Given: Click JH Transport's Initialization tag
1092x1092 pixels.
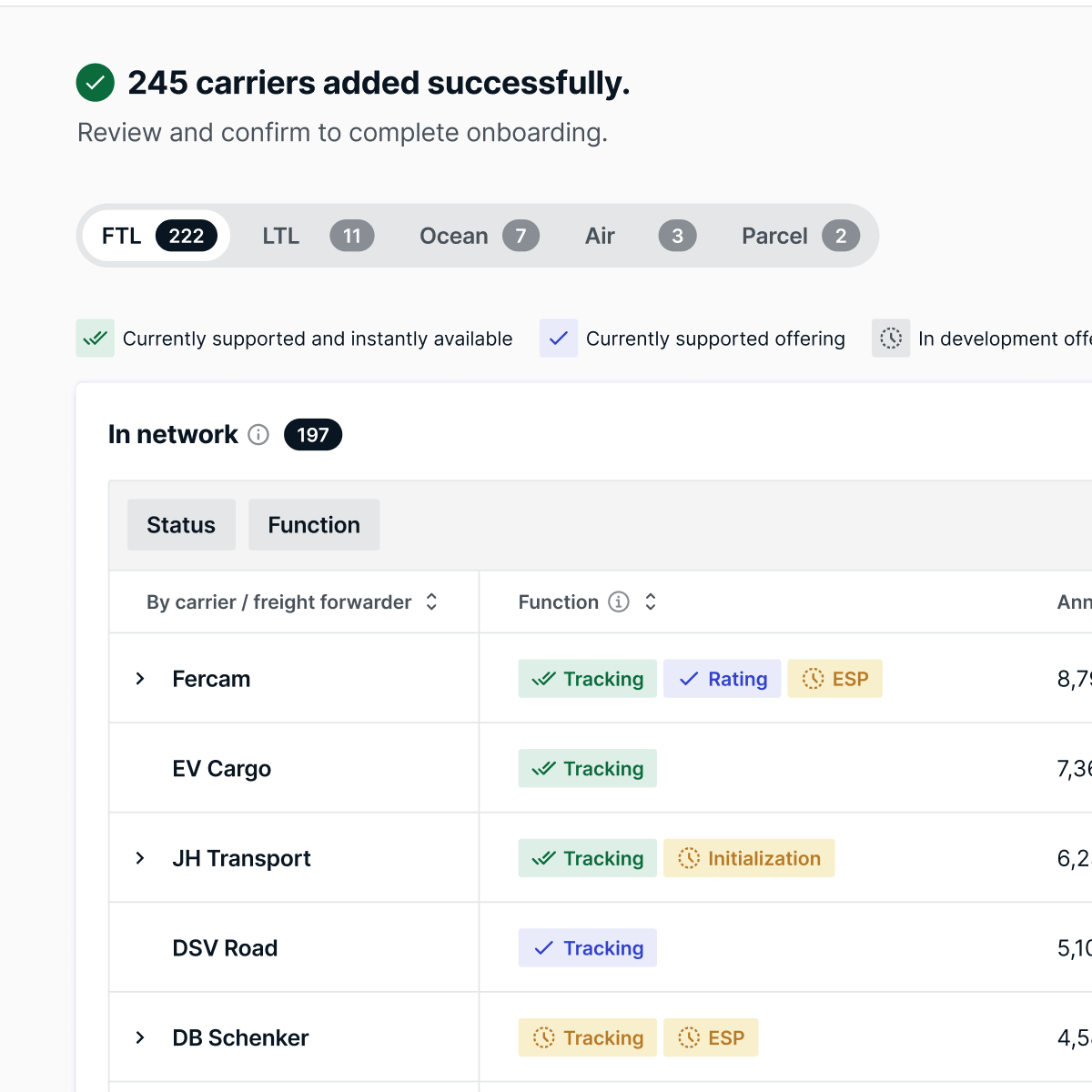Looking at the screenshot, I should (x=749, y=858).
